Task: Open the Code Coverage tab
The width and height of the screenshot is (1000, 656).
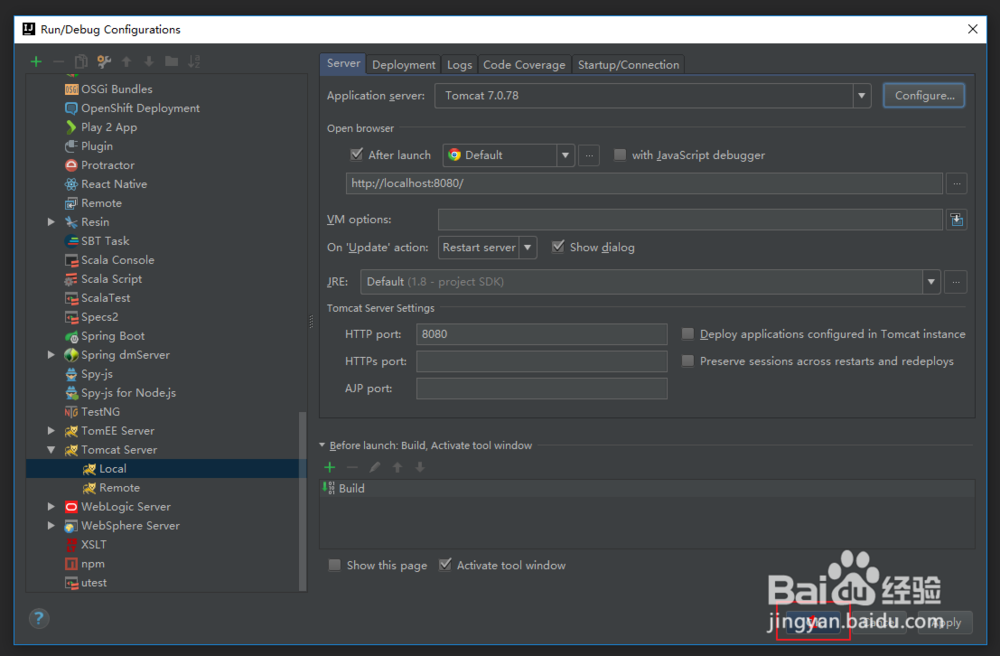Action: (524, 65)
